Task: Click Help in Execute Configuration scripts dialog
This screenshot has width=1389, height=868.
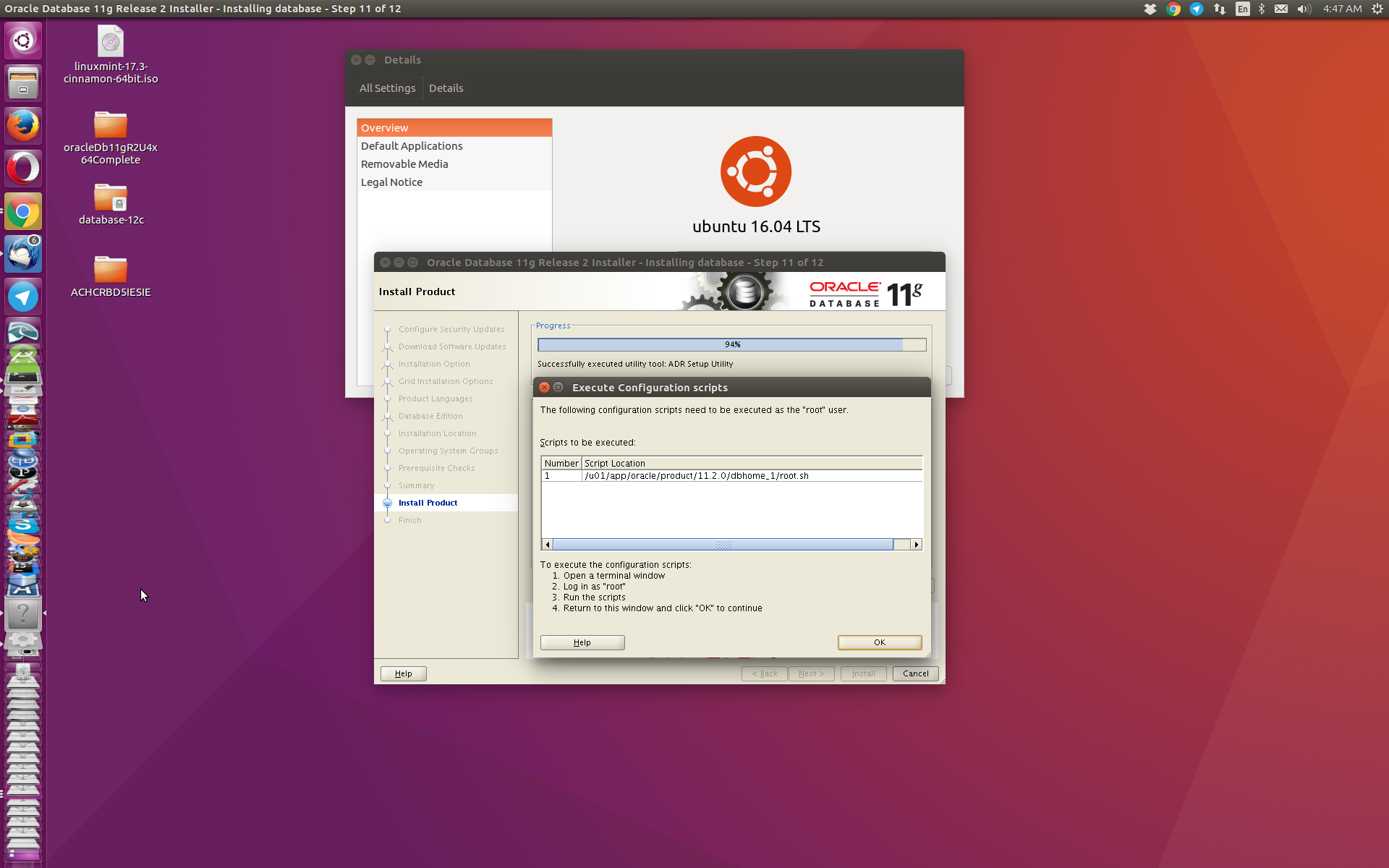Action: [582, 642]
